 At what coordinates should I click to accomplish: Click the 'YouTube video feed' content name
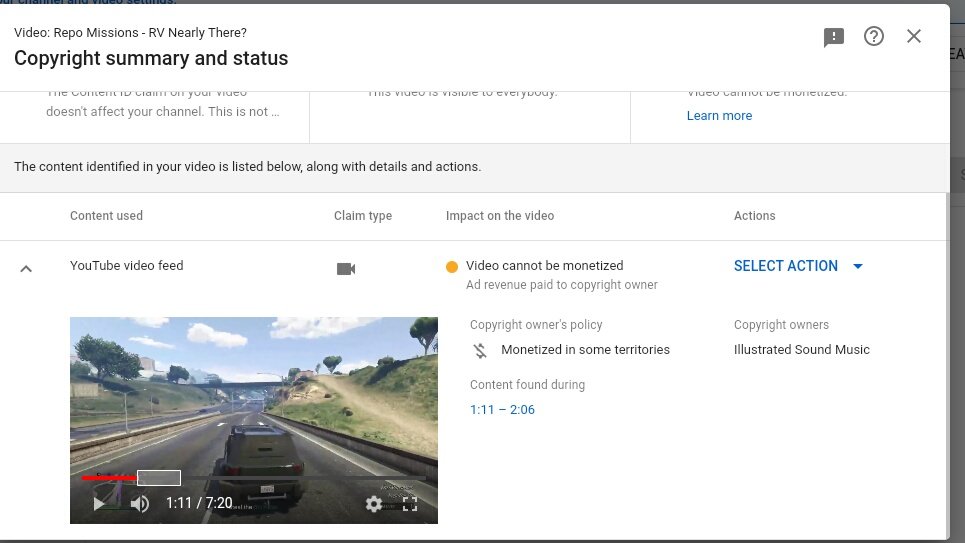point(127,265)
